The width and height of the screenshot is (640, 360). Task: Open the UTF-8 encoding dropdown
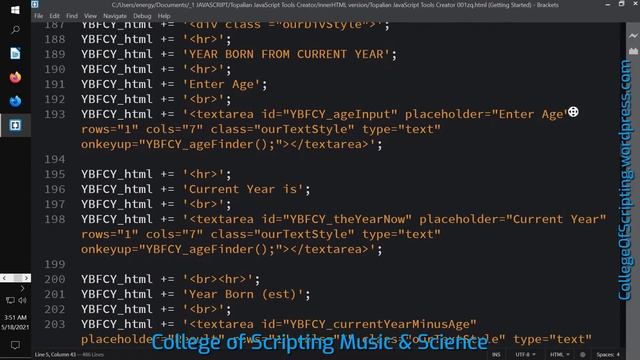(525, 355)
